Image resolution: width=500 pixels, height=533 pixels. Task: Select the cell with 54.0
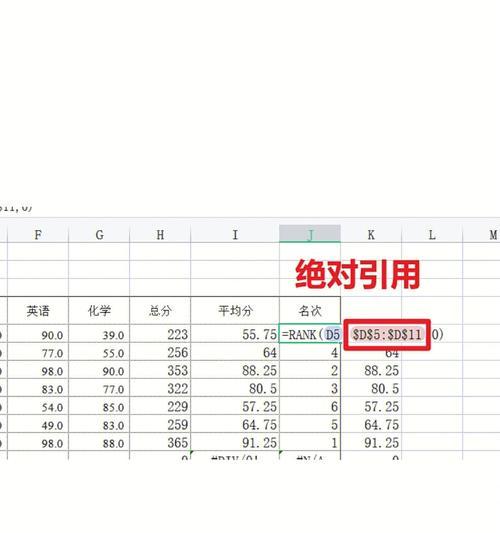38,406
